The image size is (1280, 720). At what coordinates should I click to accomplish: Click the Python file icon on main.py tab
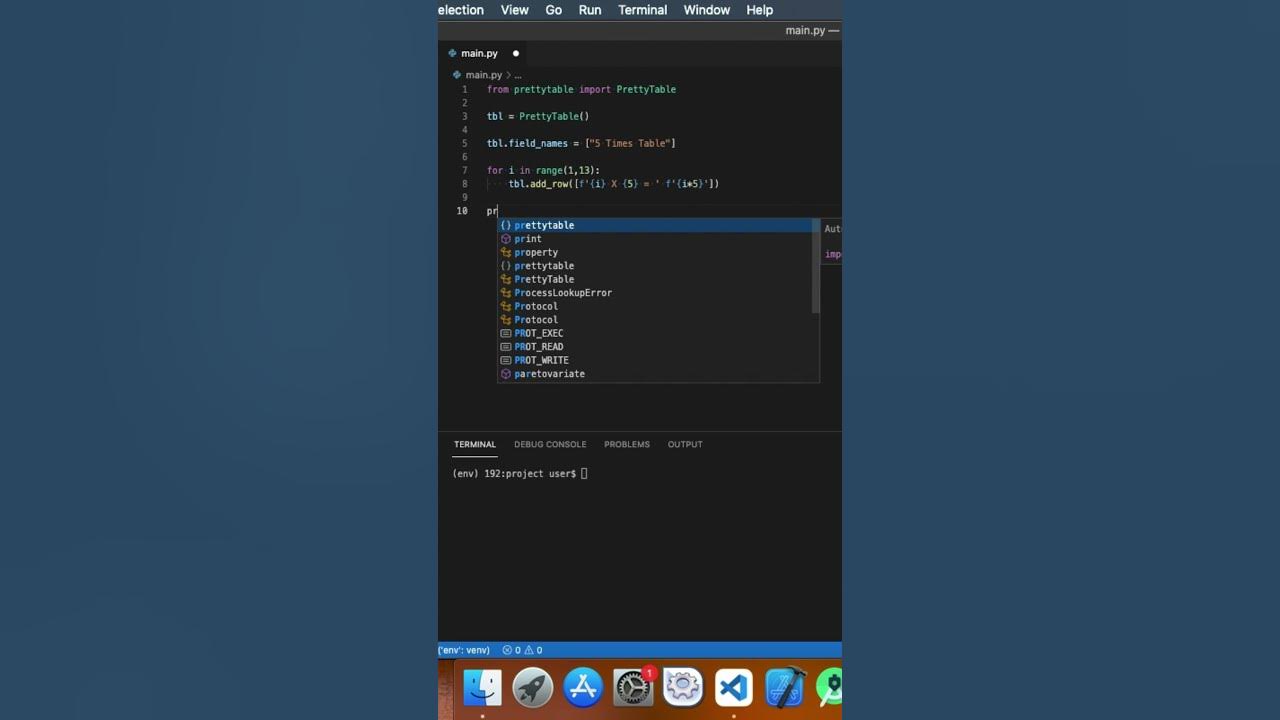tap(453, 53)
